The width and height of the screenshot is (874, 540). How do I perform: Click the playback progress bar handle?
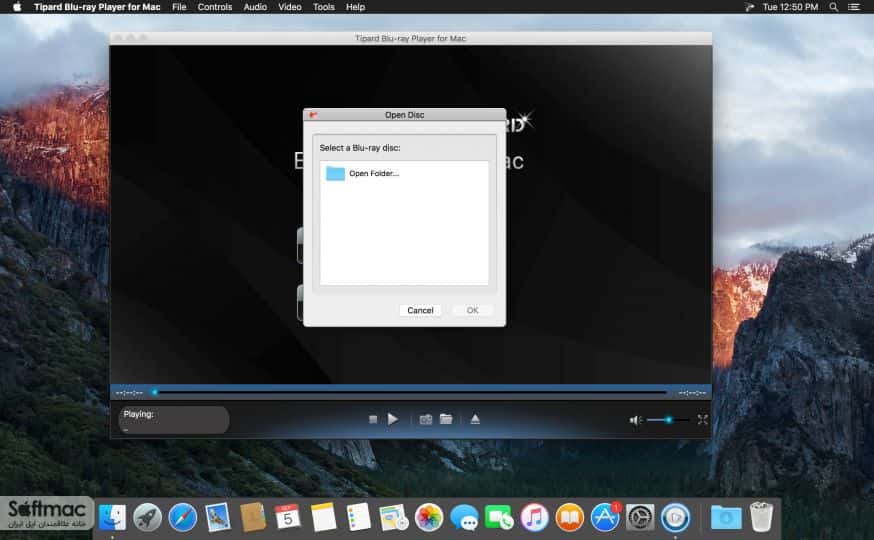155,392
